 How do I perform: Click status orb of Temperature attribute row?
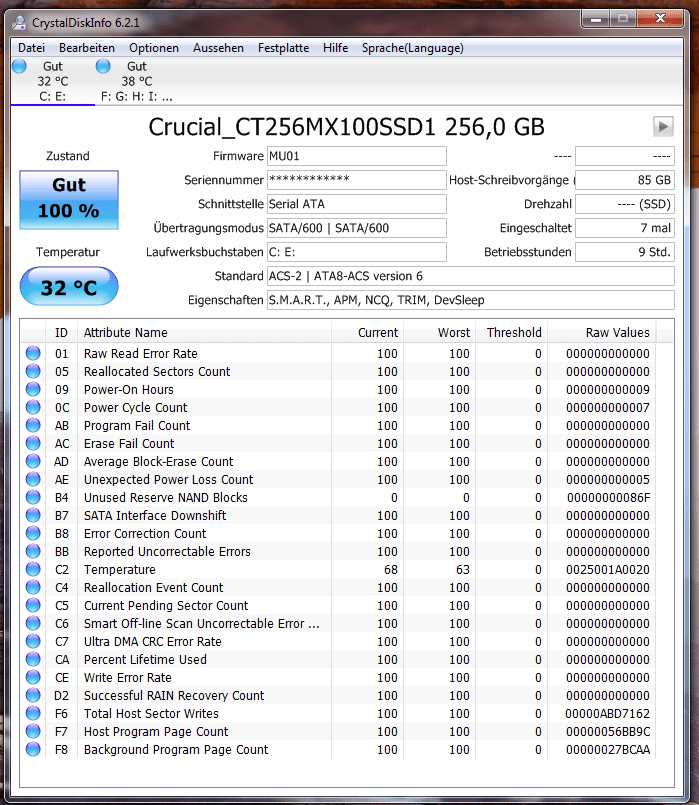[33, 569]
